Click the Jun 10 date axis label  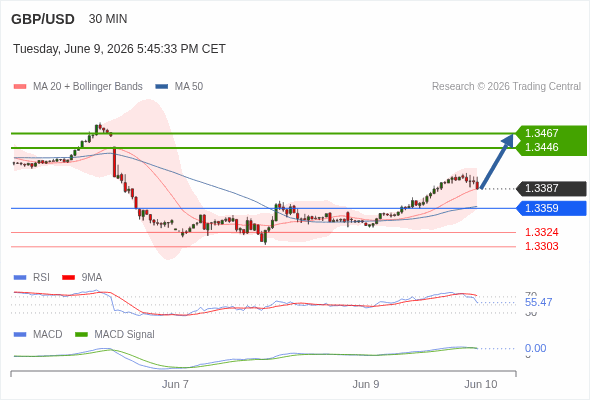pyautogui.click(x=481, y=385)
